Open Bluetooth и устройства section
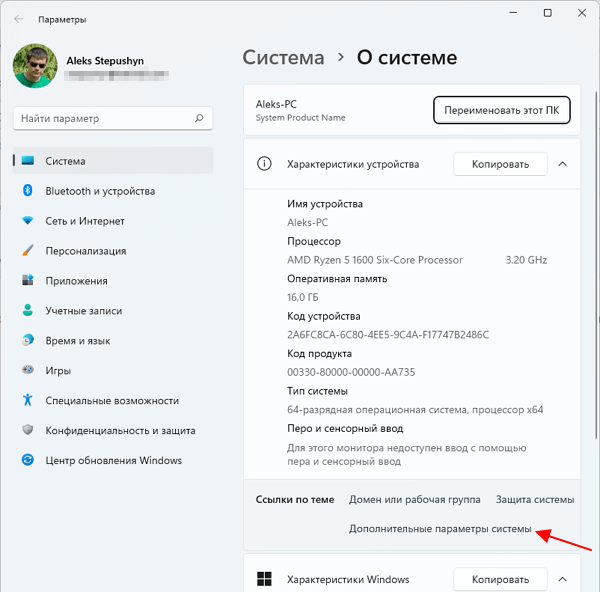Screen dimensions: 600x592 tap(113, 191)
